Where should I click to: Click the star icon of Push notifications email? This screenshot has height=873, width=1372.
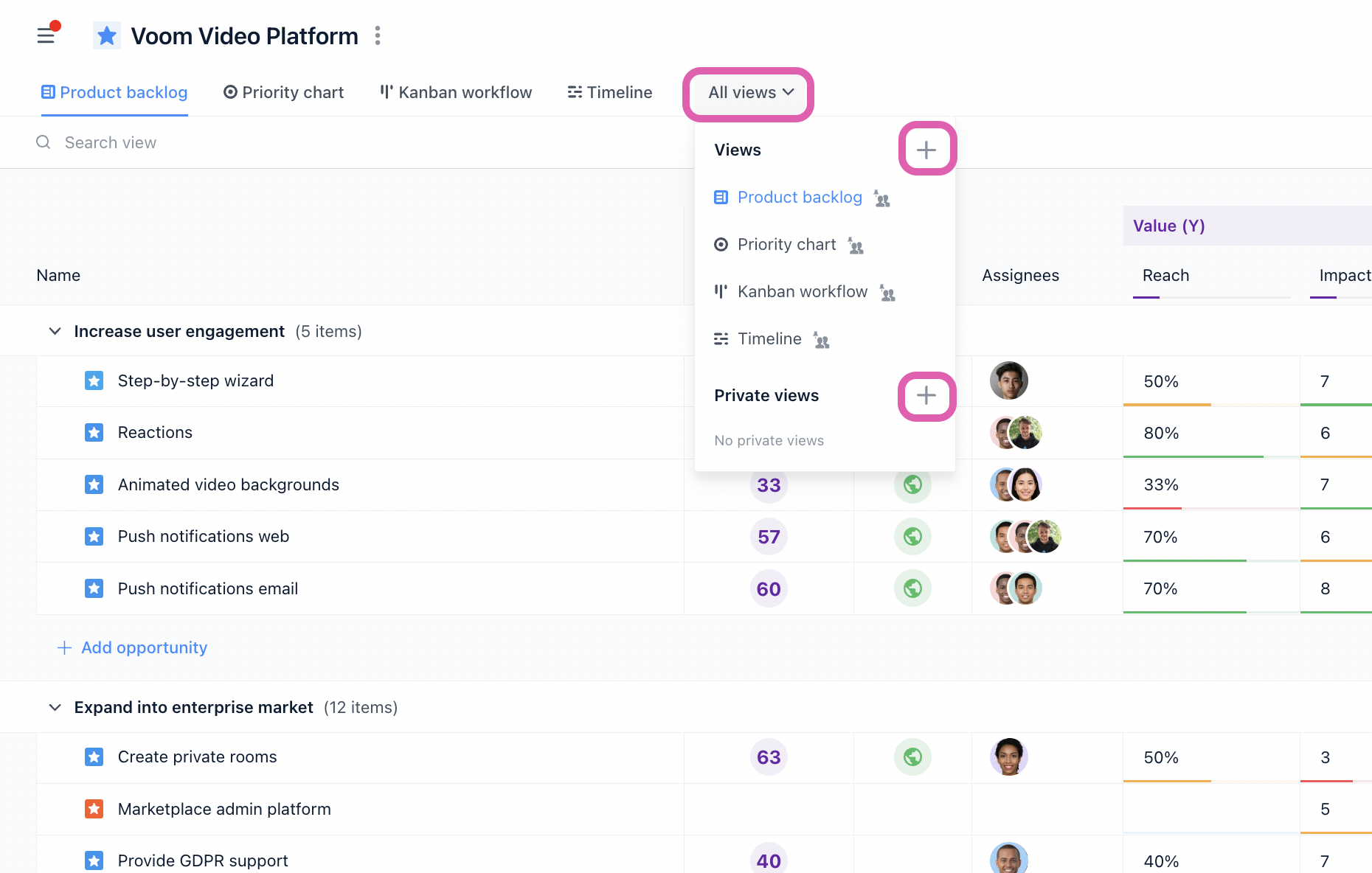94,588
